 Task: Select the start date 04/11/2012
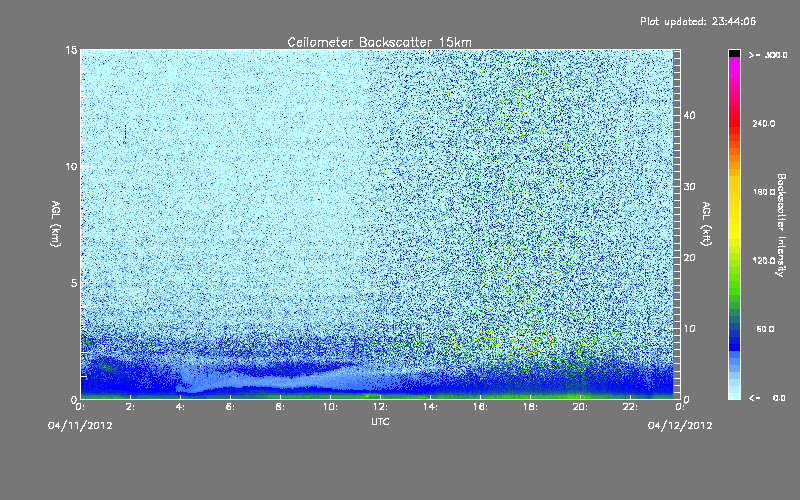[80, 426]
